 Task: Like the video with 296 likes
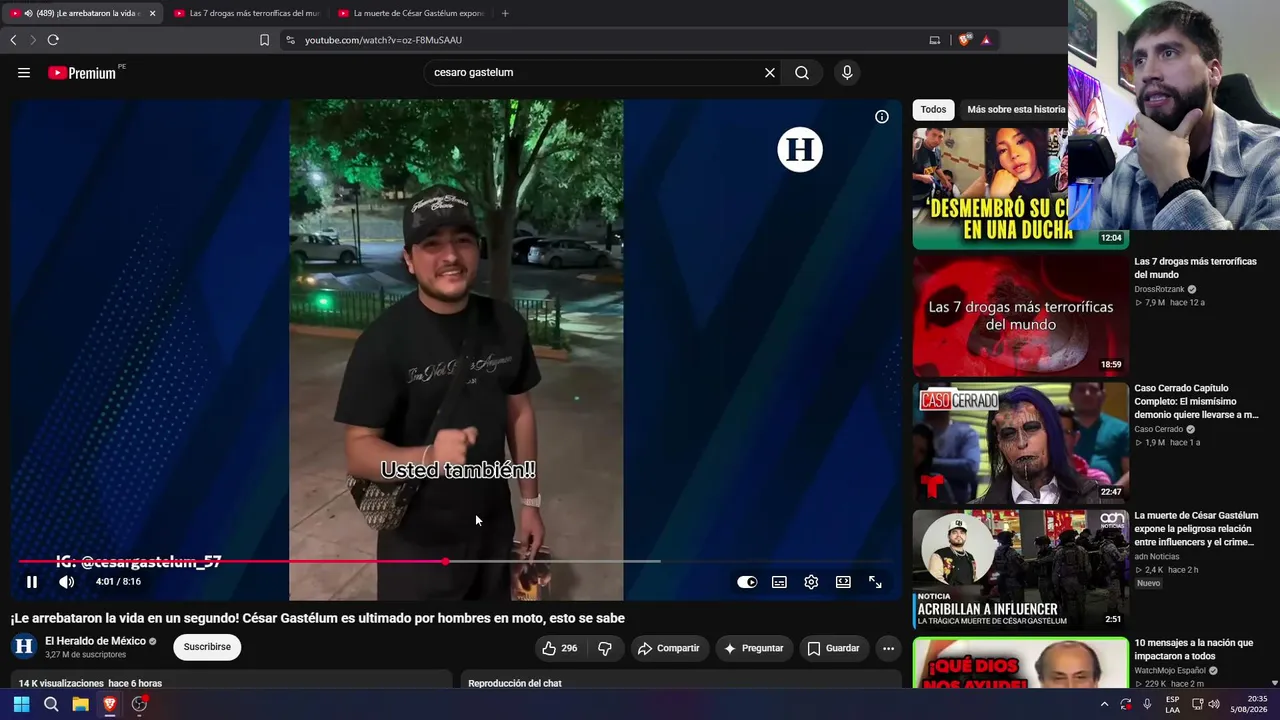(x=559, y=648)
